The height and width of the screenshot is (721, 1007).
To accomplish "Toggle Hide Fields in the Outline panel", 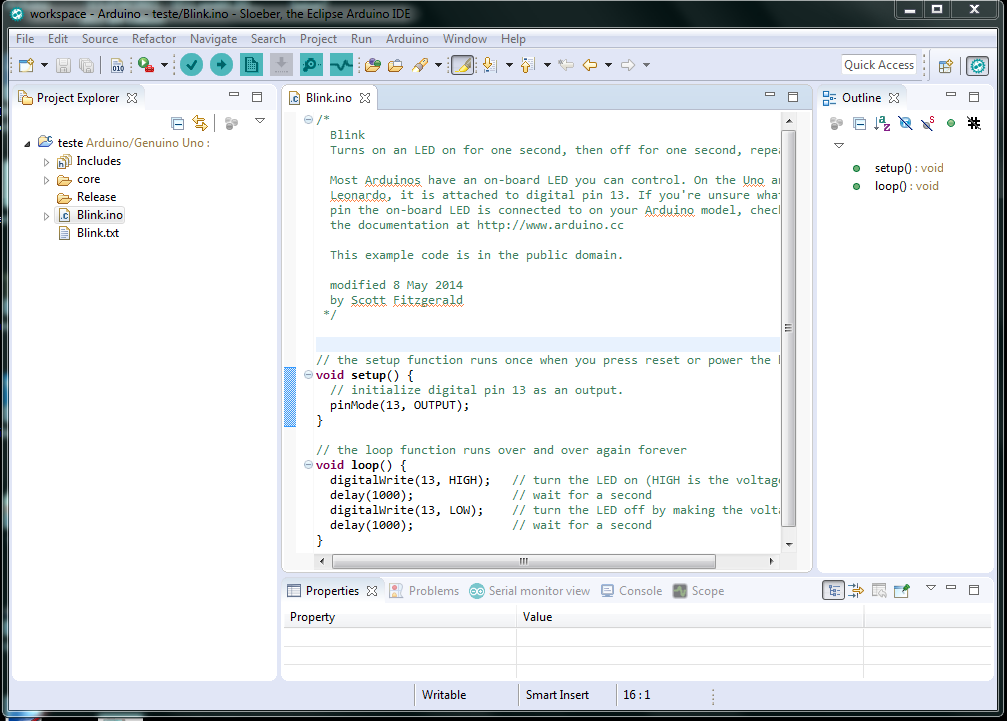I will pyautogui.click(x=905, y=123).
